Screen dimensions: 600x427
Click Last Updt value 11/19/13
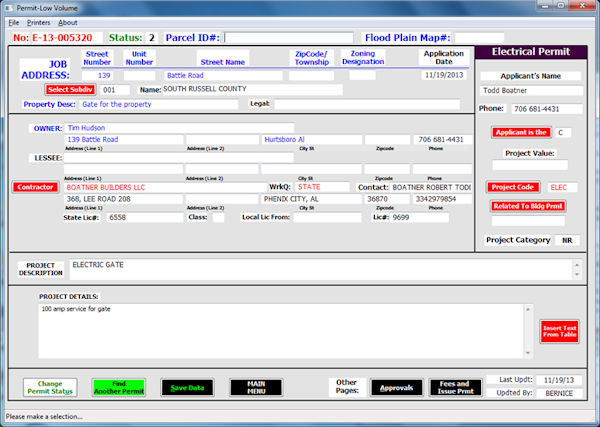coord(559,380)
